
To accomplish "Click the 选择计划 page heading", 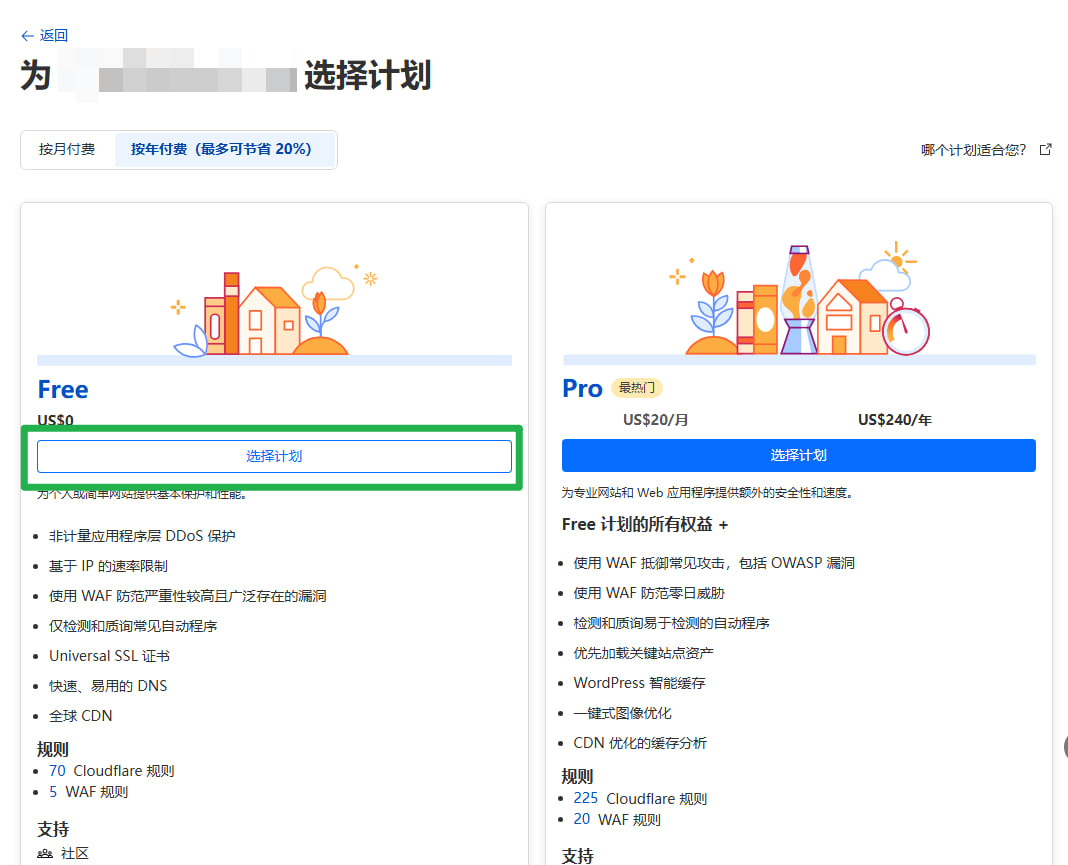I will (x=368, y=75).
